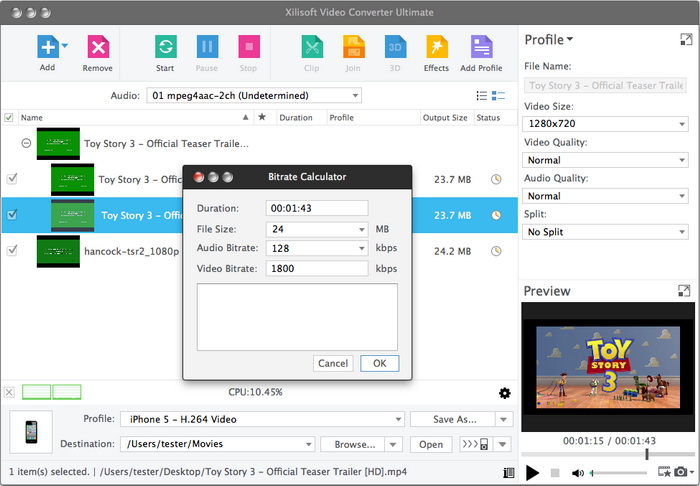Click the Add file icon
This screenshot has height=486, width=700.
pos(46,47)
